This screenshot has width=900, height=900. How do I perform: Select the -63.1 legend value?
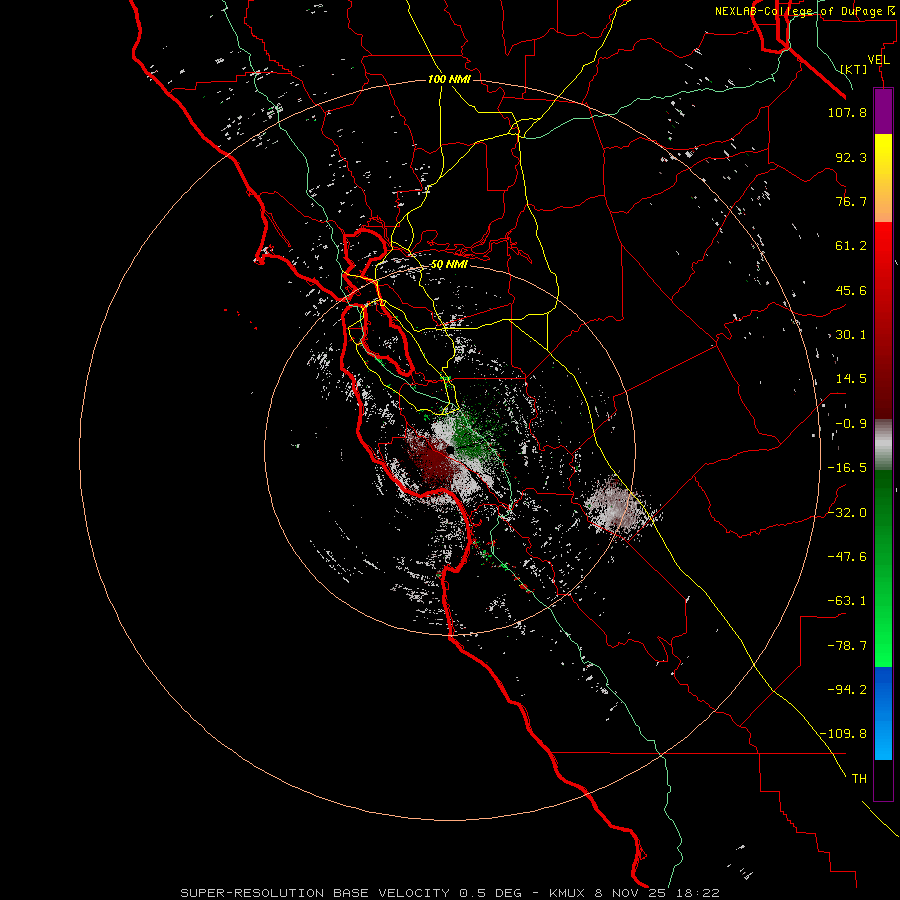click(x=847, y=601)
